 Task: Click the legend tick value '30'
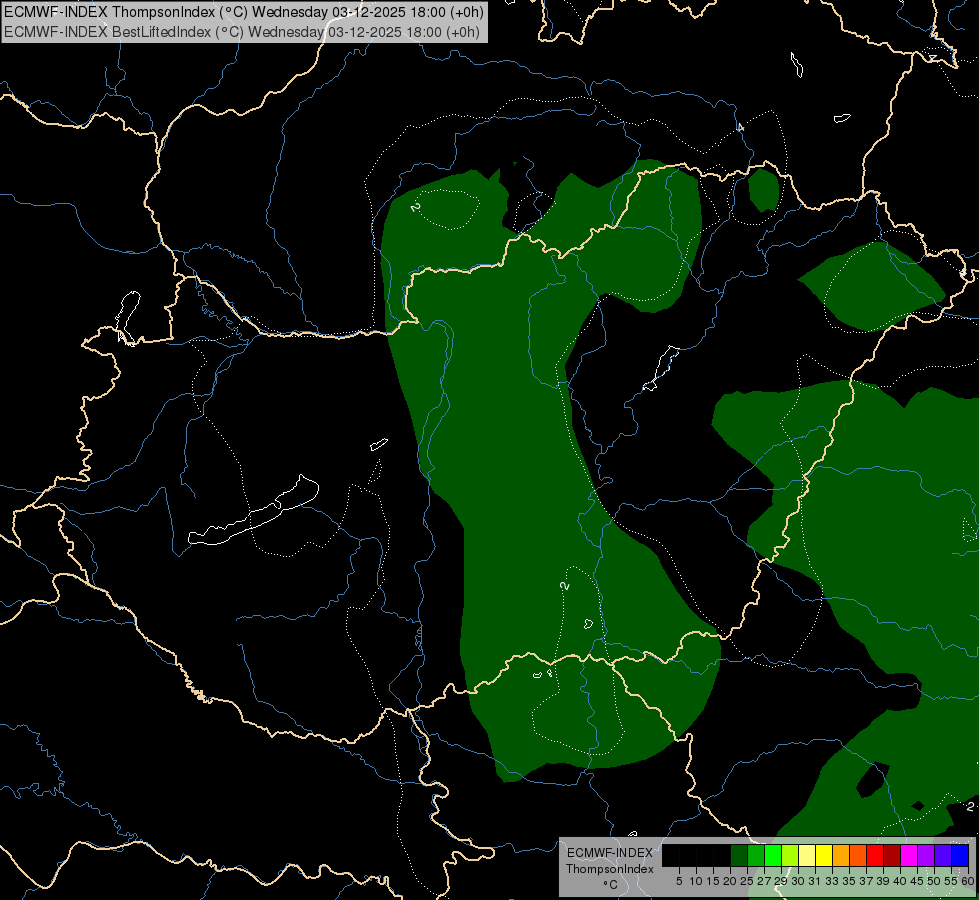coord(798,881)
